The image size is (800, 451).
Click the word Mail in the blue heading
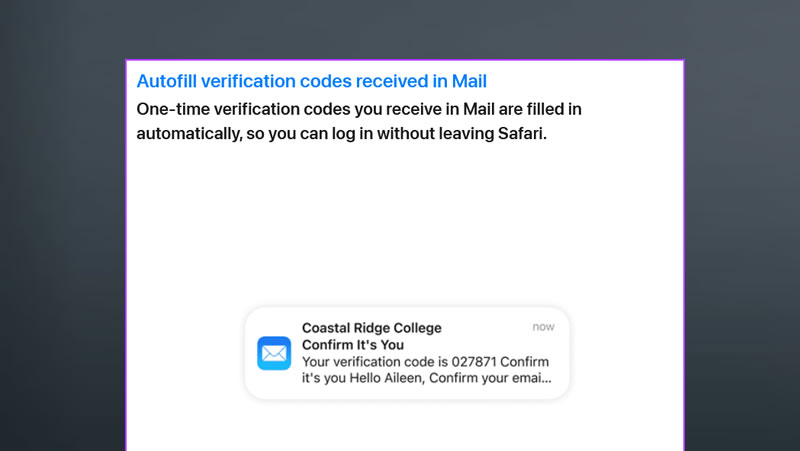click(x=469, y=81)
